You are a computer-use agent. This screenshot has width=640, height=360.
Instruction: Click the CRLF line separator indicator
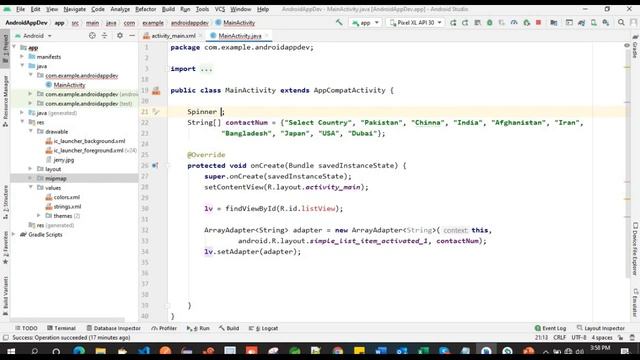point(559,338)
